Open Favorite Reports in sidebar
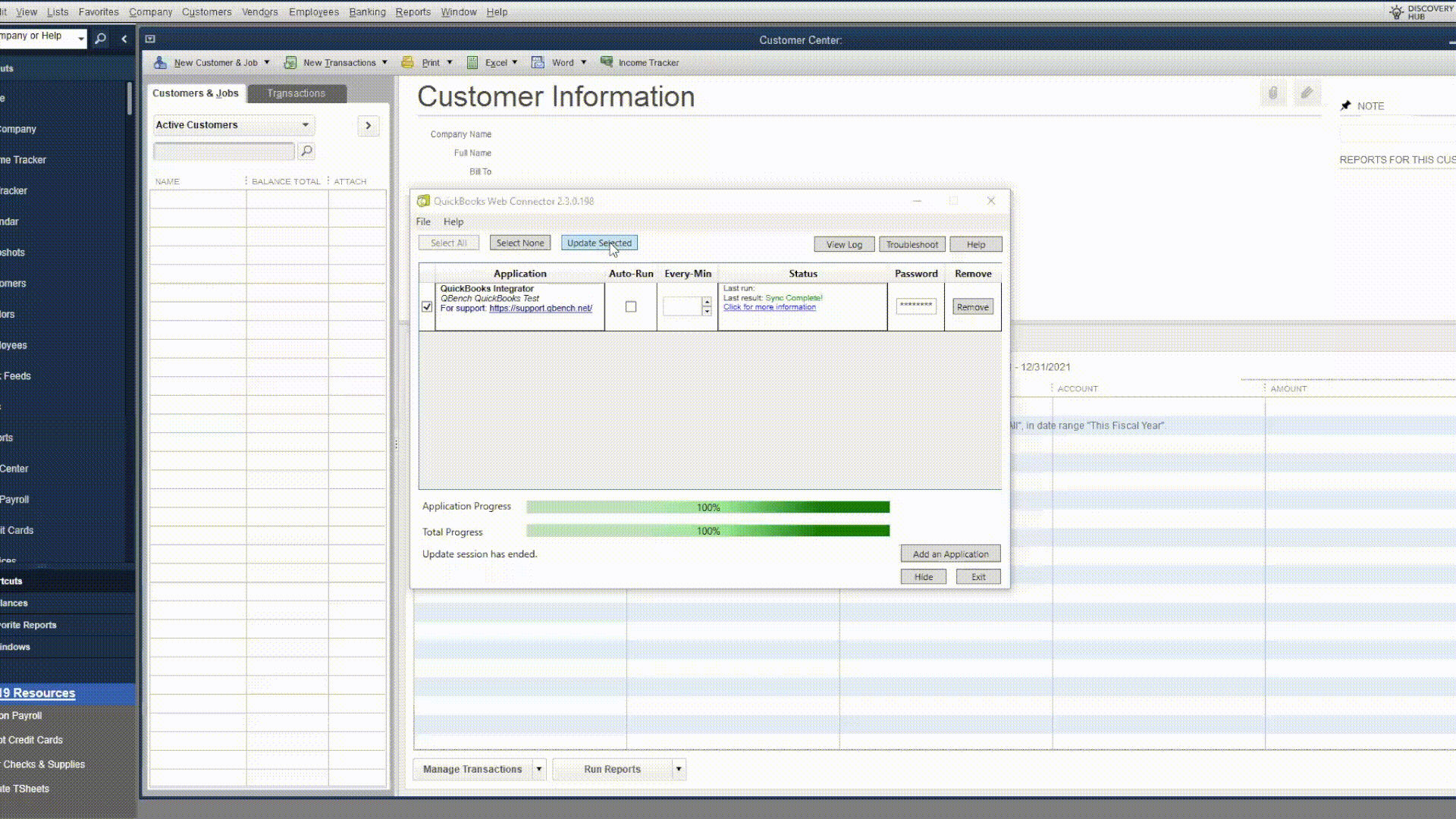1456x819 pixels. pyautogui.click(x=29, y=625)
